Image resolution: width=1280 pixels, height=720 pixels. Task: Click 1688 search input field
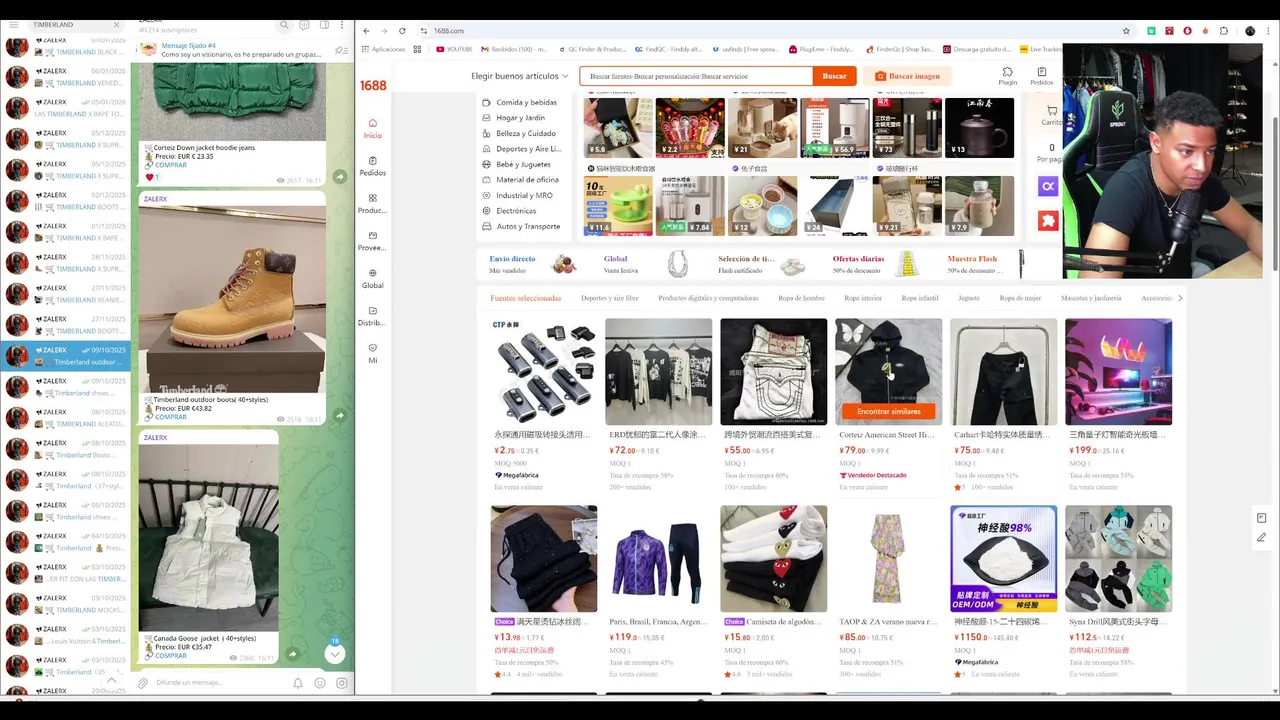point(696,76)
